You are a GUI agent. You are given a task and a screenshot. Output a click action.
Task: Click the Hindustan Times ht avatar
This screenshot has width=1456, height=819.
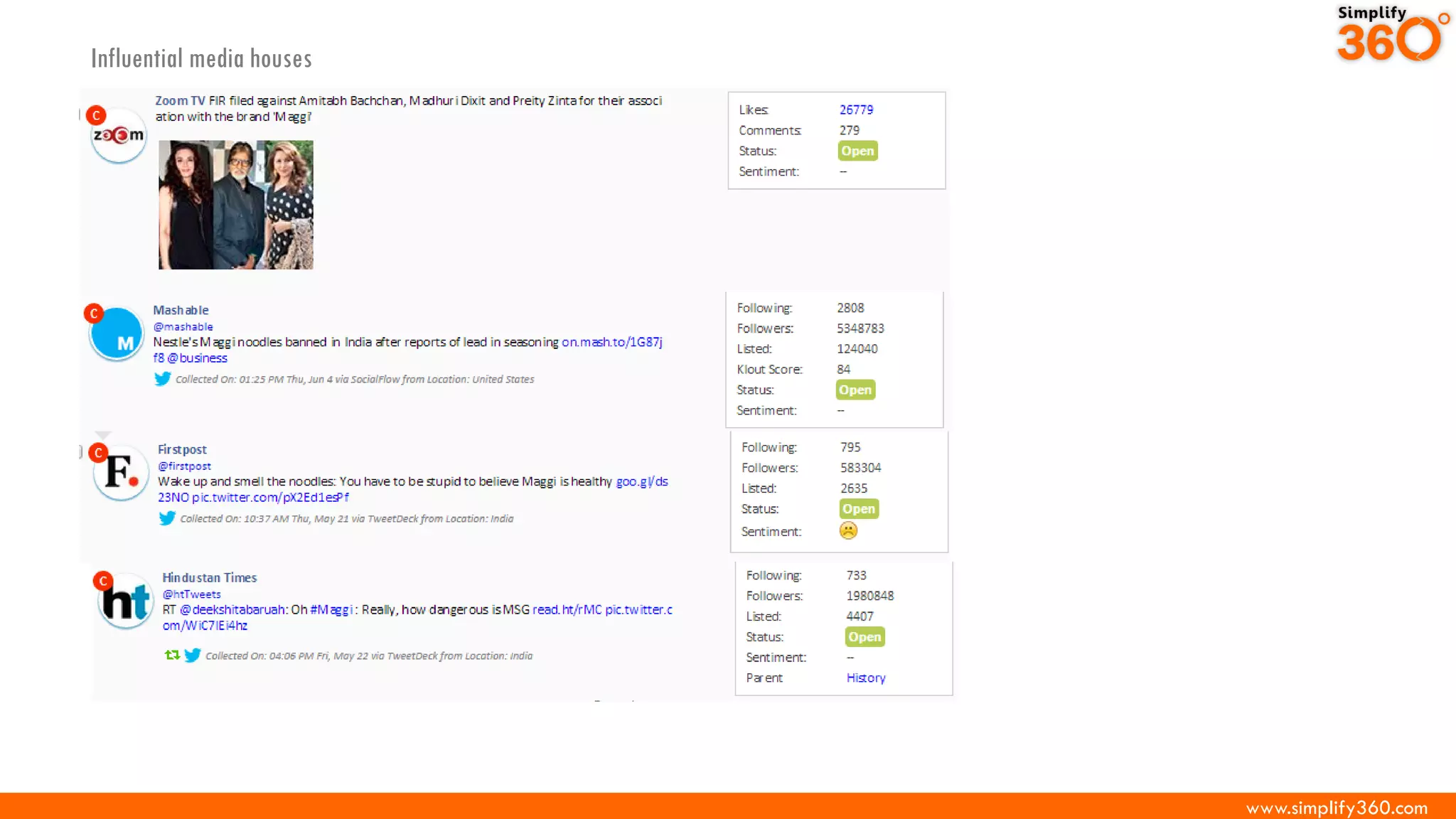tap(125, 602)
